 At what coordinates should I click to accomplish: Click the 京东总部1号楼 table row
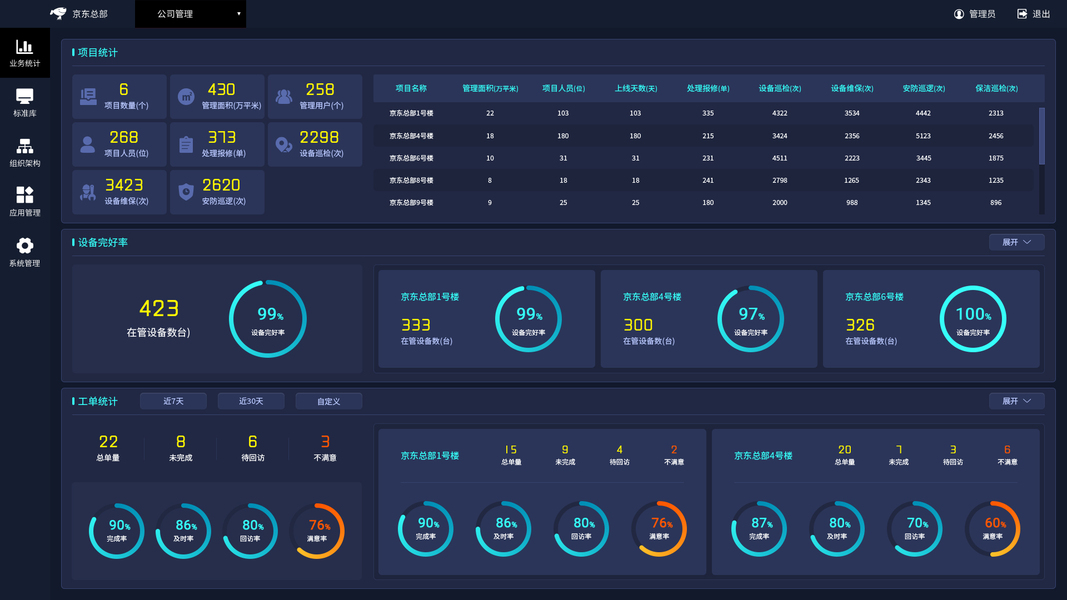click(704, 114)
